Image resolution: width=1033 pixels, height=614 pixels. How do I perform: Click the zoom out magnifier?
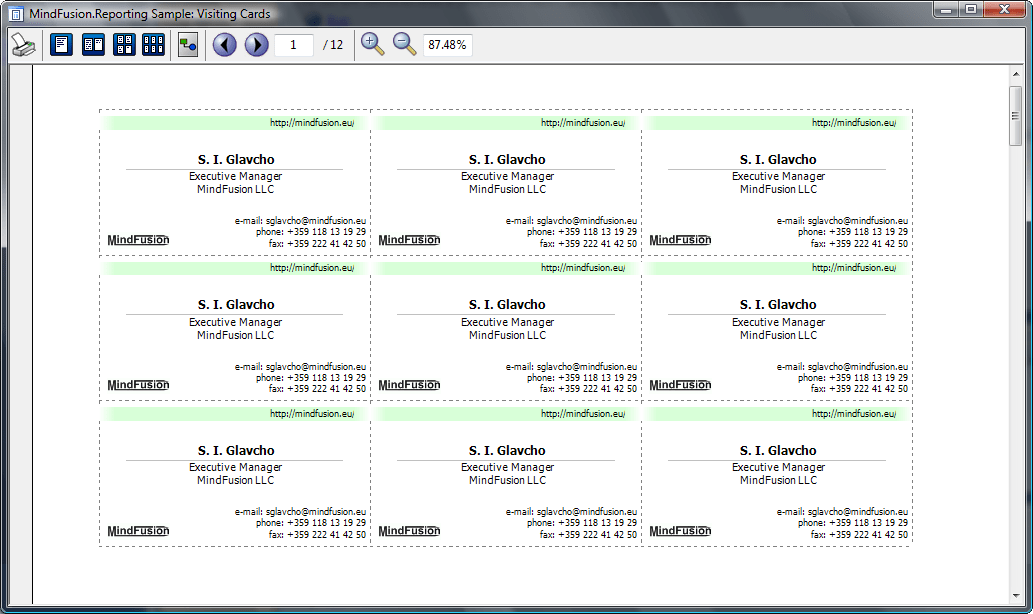404,44
